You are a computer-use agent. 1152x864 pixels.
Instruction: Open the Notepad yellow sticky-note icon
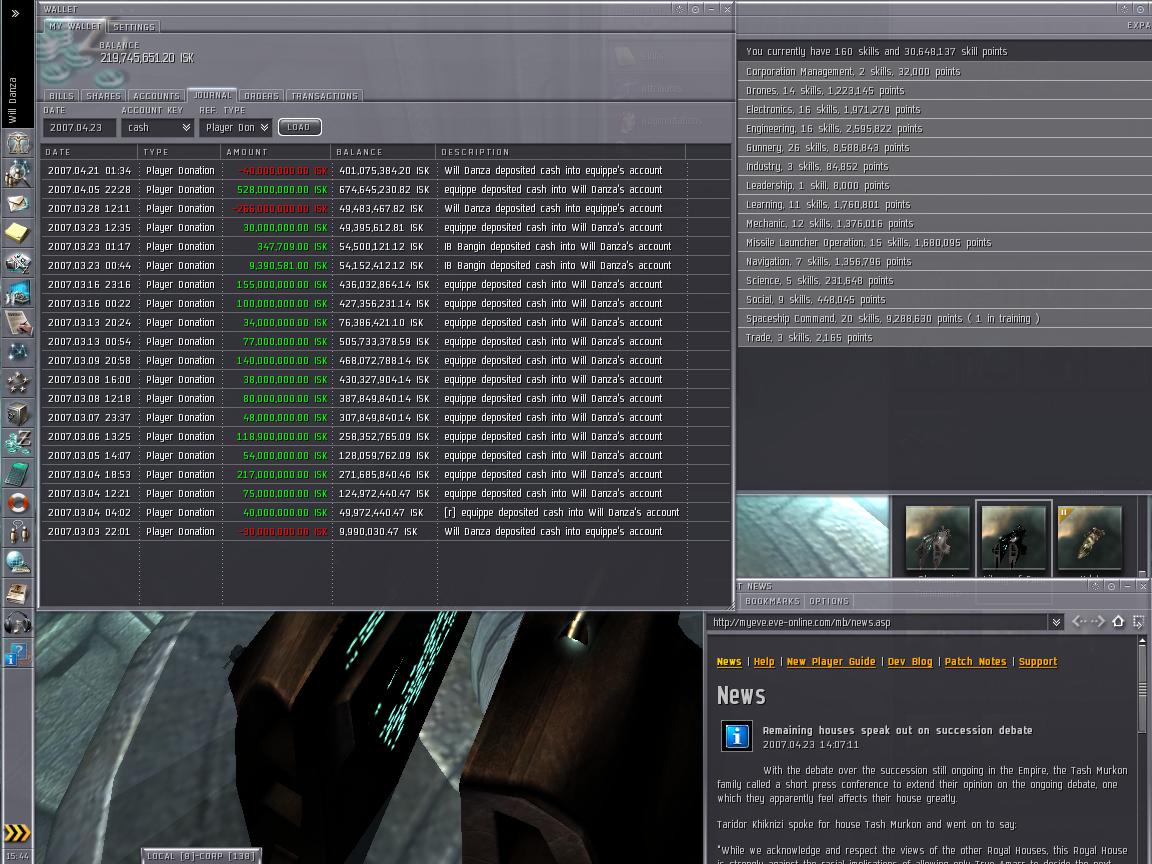(17, 233)
